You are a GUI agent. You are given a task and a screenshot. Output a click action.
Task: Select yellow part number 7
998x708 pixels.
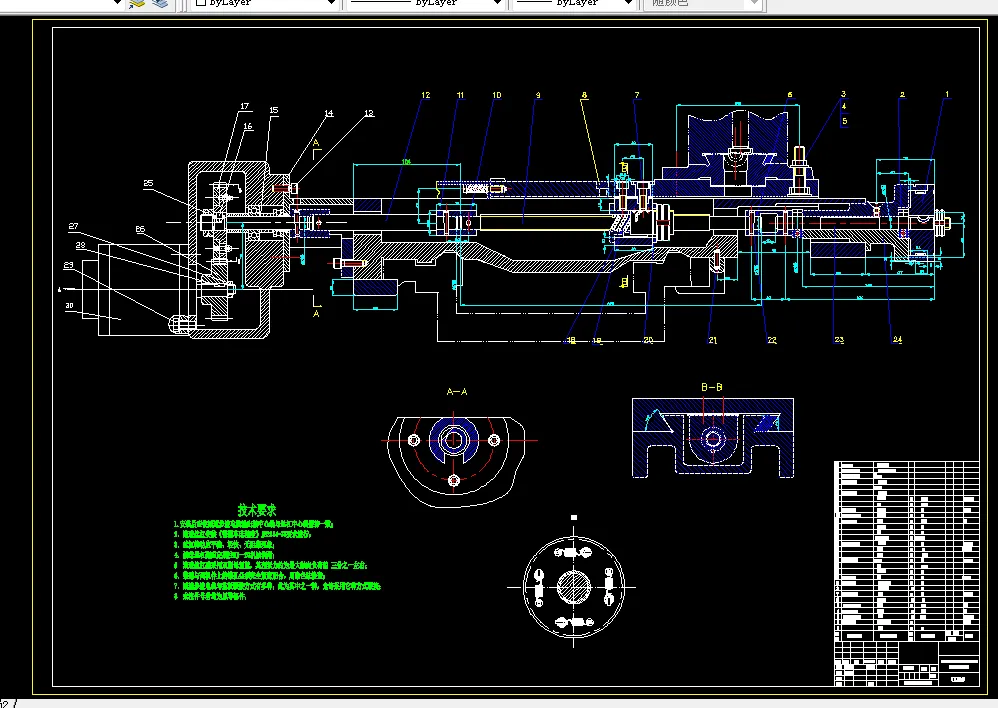point(637,96)
